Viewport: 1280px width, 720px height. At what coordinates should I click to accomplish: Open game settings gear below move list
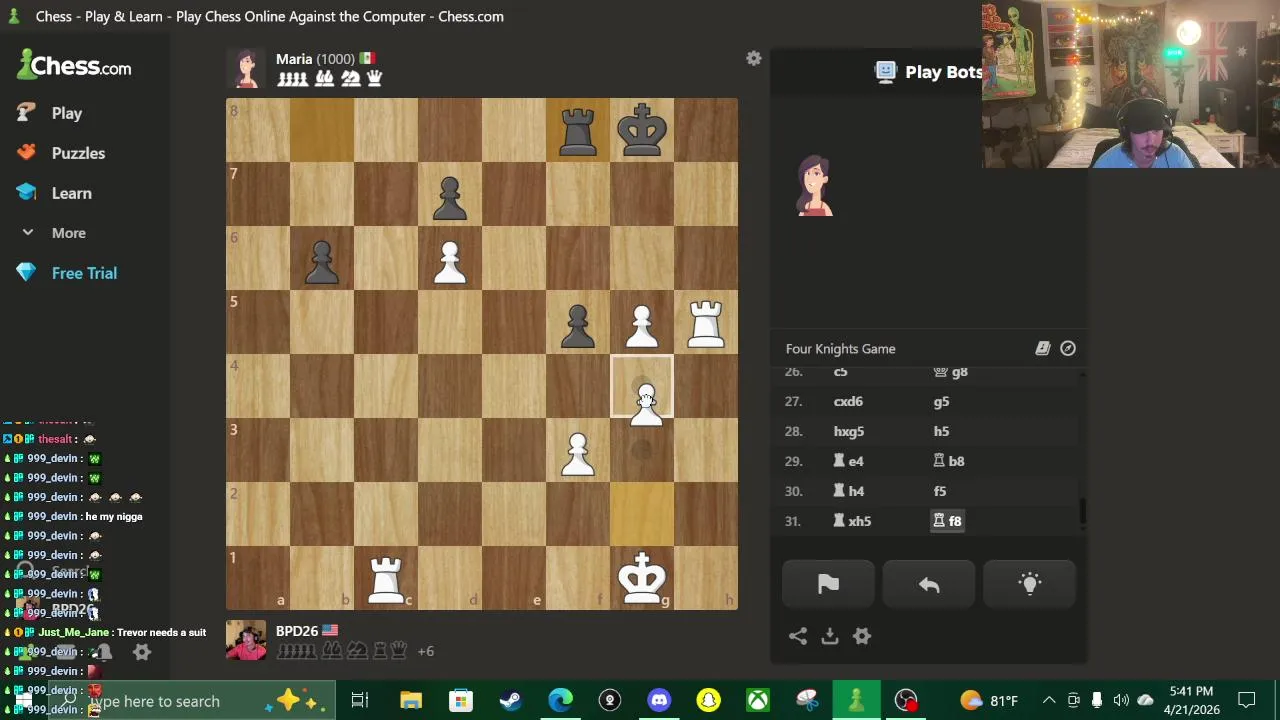862,636
